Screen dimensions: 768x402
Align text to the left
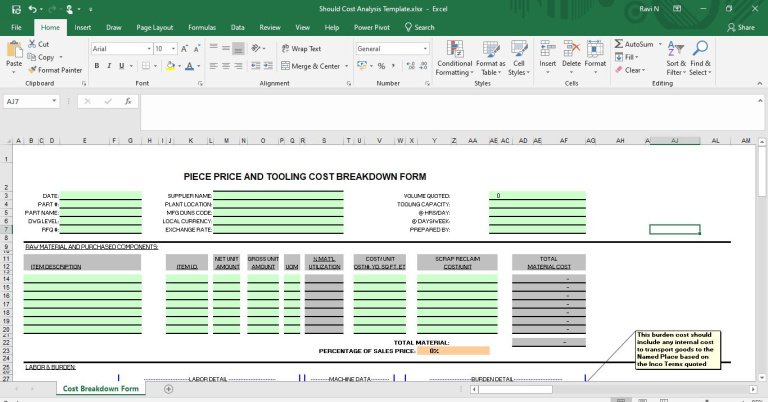tap(214, 66)
